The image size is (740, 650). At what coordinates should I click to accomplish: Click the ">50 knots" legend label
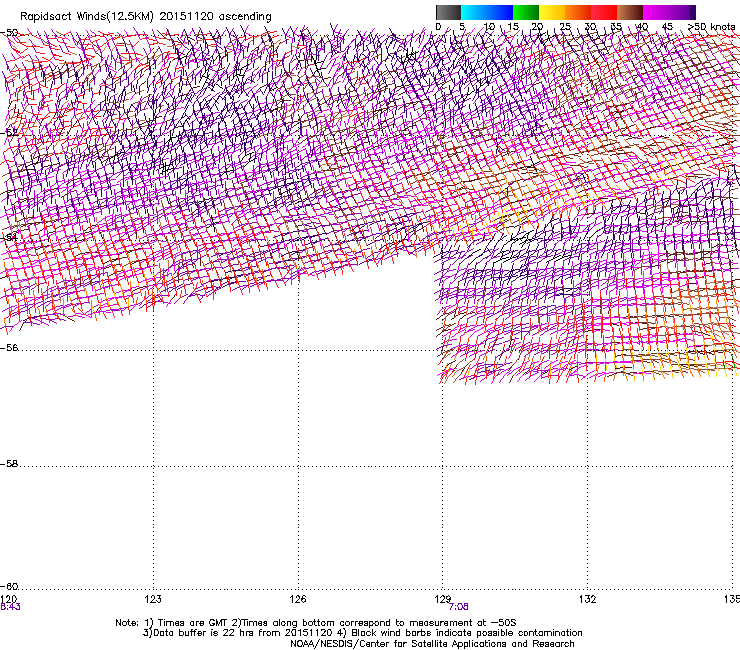[x=711, y=27]
